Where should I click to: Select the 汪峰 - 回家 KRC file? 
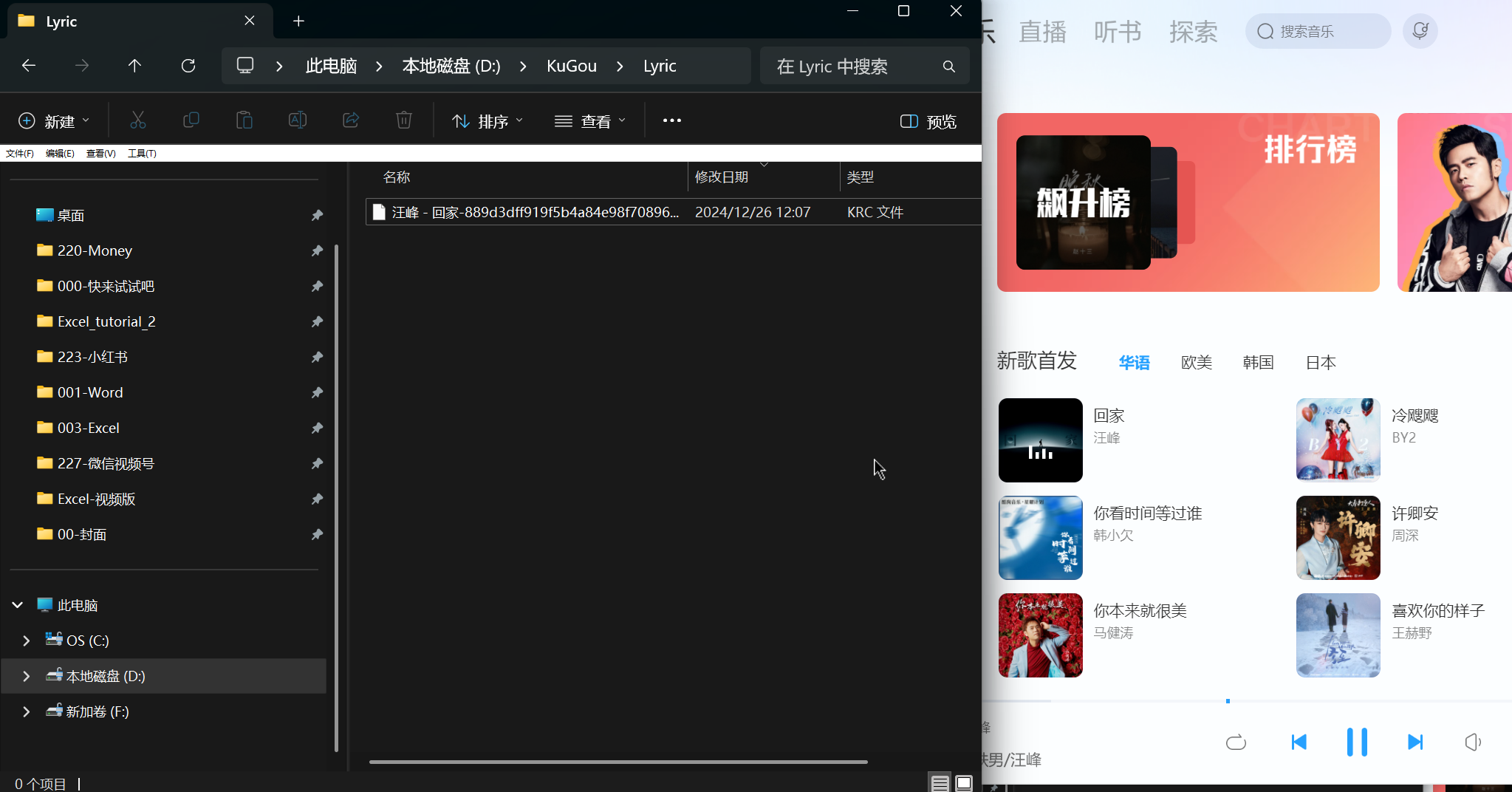pyautogui.click(x=674, y=212)
